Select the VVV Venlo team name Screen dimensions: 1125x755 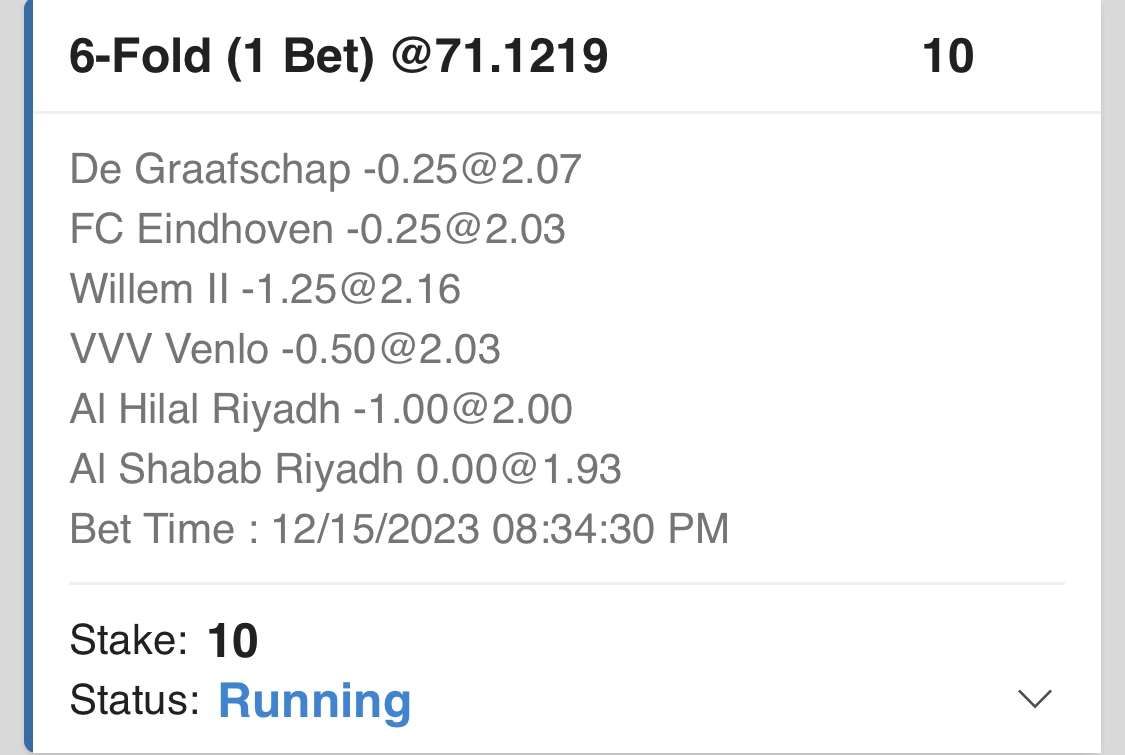coord(169,350)
